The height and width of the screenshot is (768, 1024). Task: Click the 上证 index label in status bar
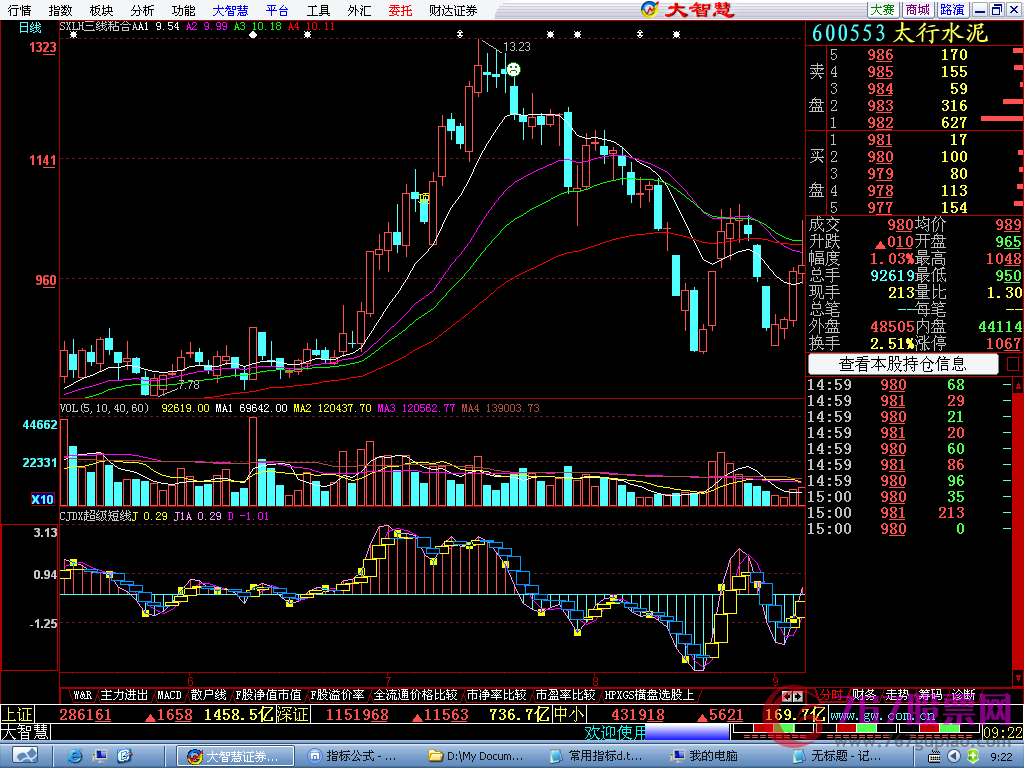click(17, 714)
